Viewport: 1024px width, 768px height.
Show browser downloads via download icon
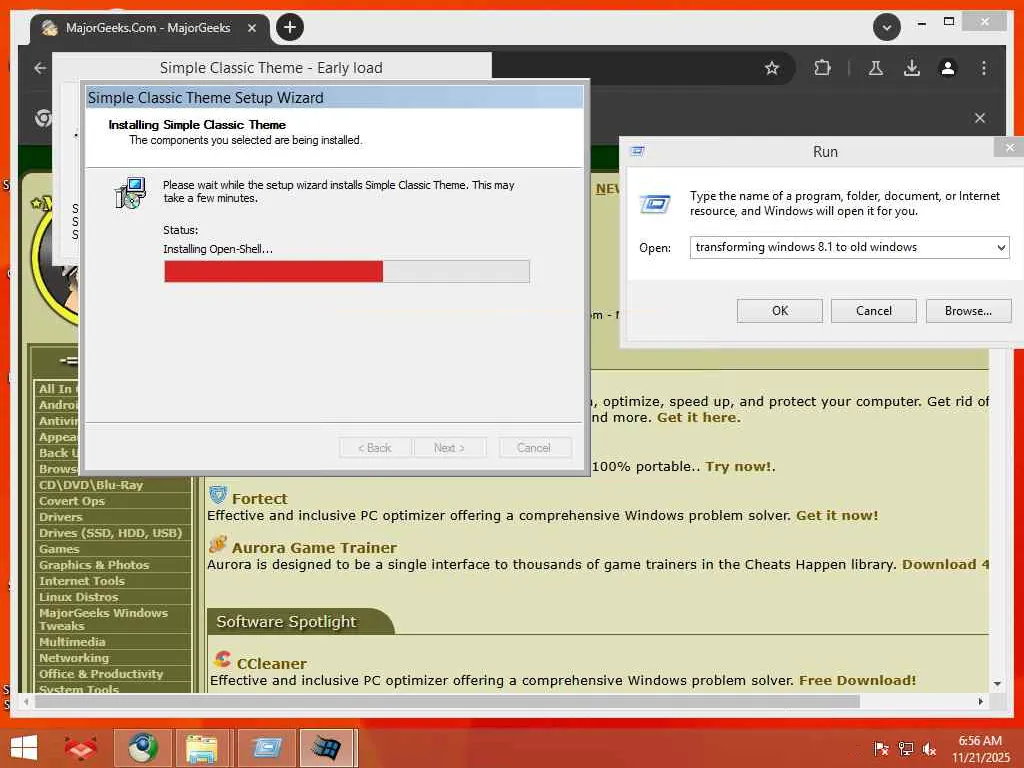pyautogui.click(x=912, y=68)
